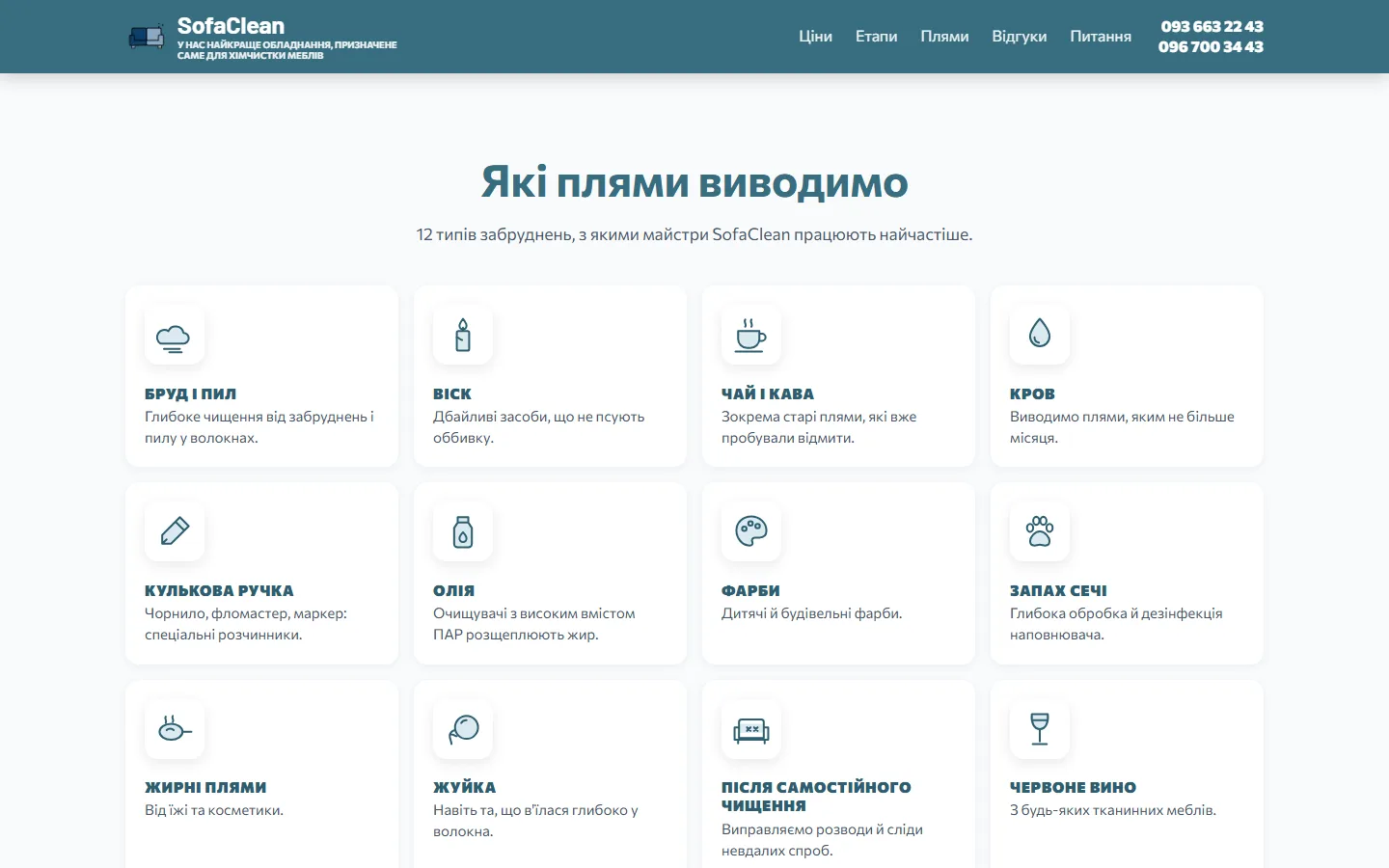Click the ЖИРНІ ПЛЯМИ card title

click(205, 787)
